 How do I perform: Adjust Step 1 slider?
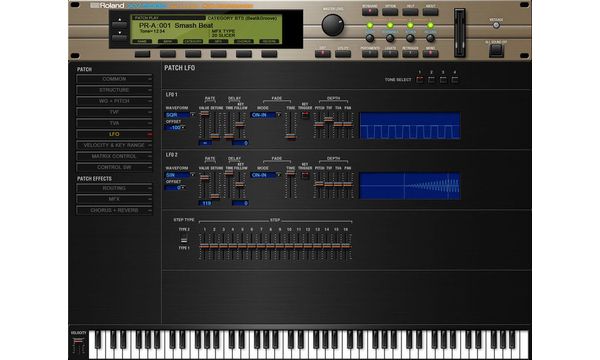coord(204,247)
